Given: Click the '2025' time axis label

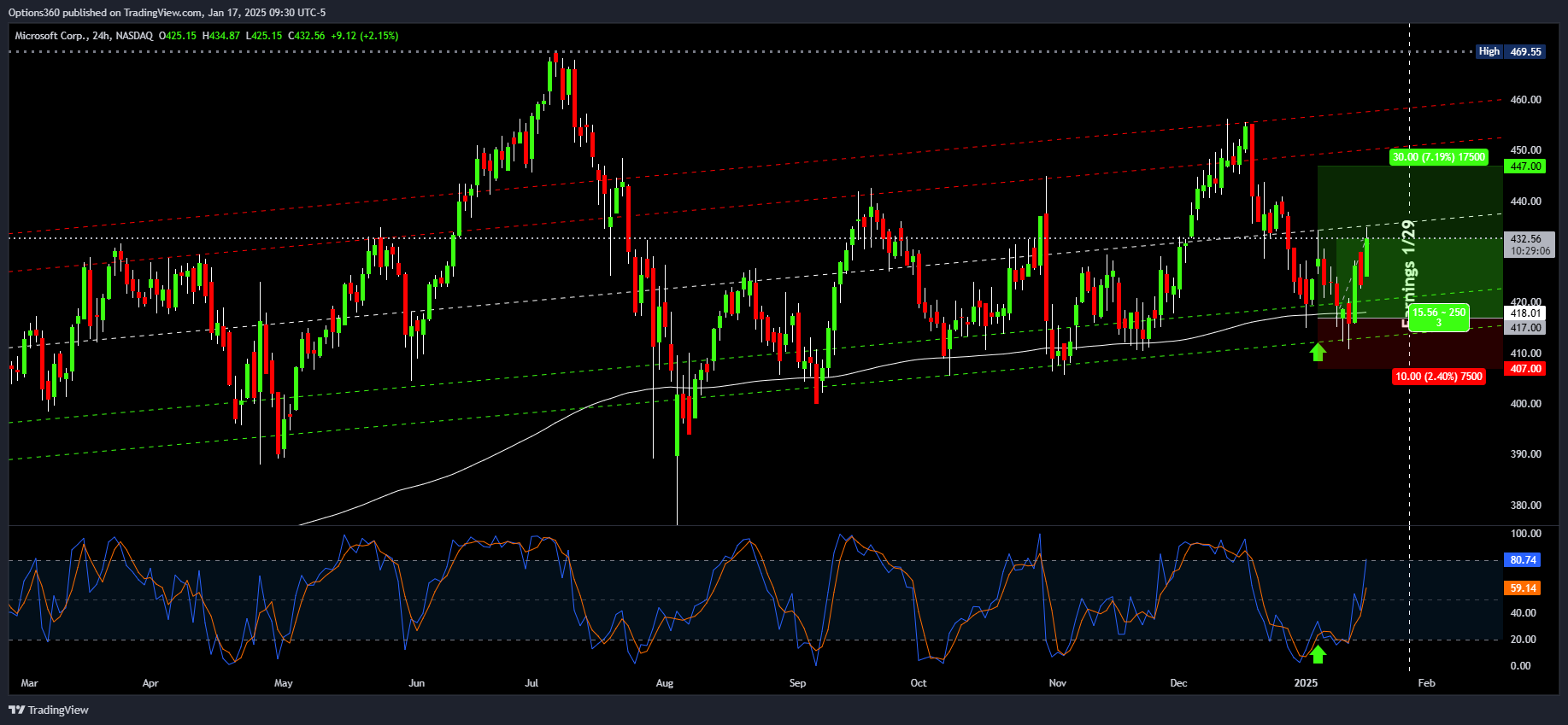Looking at the screenshot, I should click(x=1306, y=683).
